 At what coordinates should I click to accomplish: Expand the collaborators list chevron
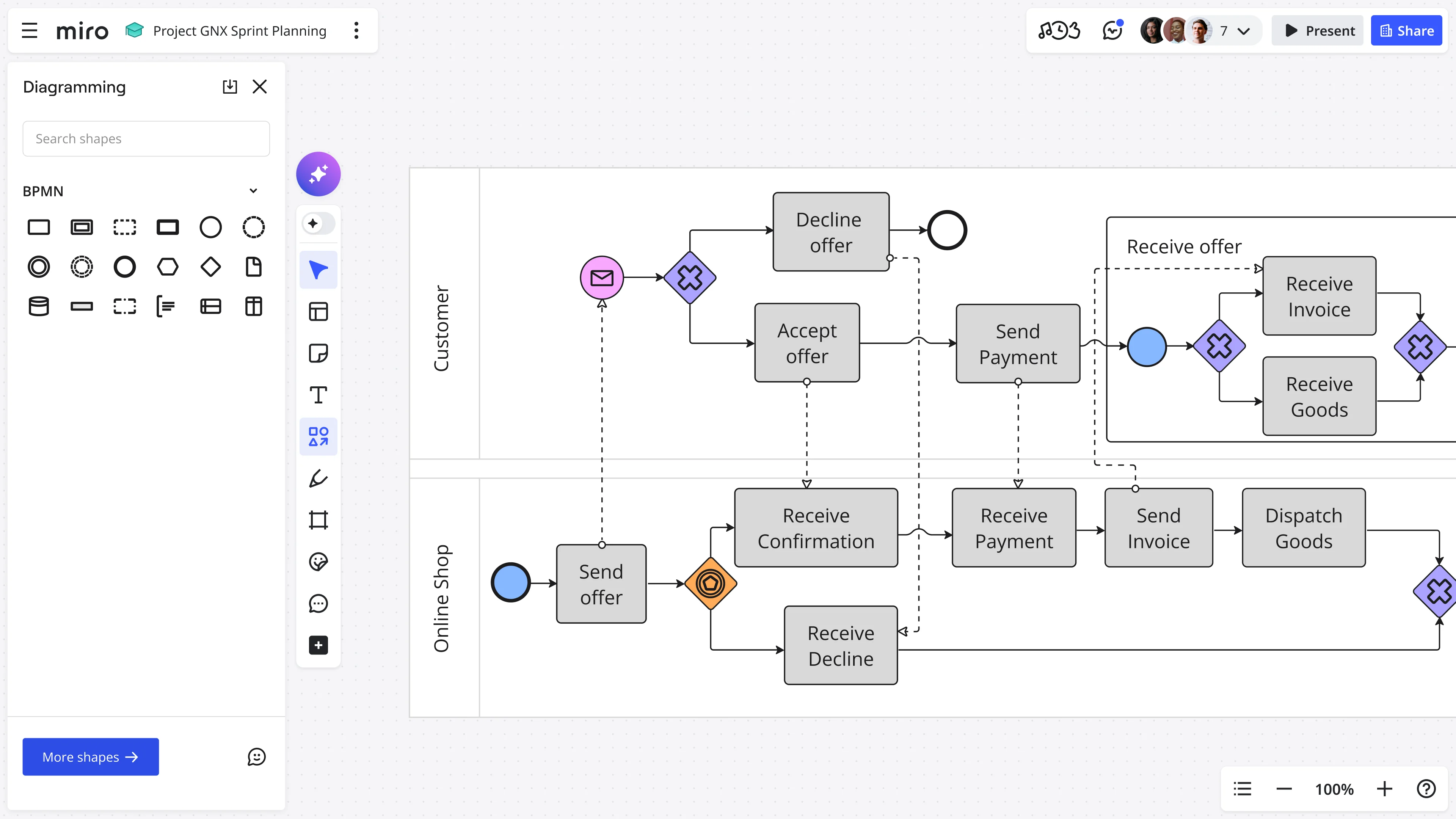click(1244, 31)
